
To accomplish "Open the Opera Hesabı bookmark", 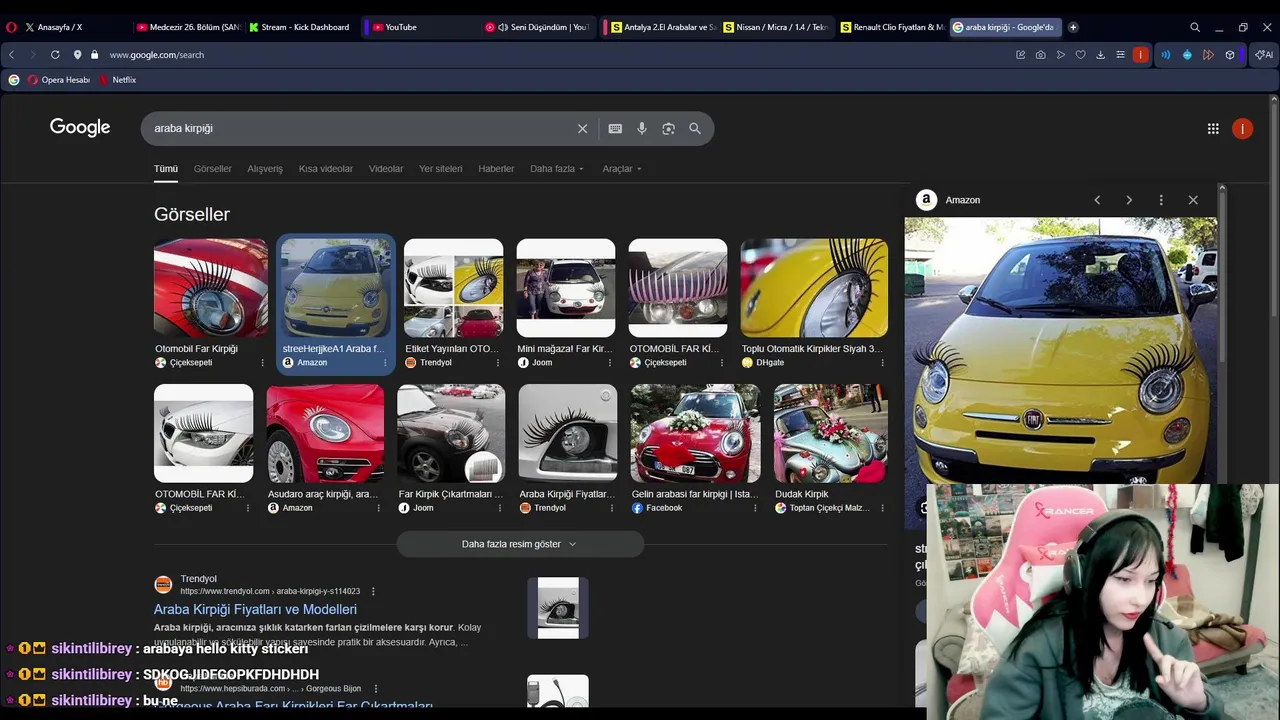I will click(58, 80).
